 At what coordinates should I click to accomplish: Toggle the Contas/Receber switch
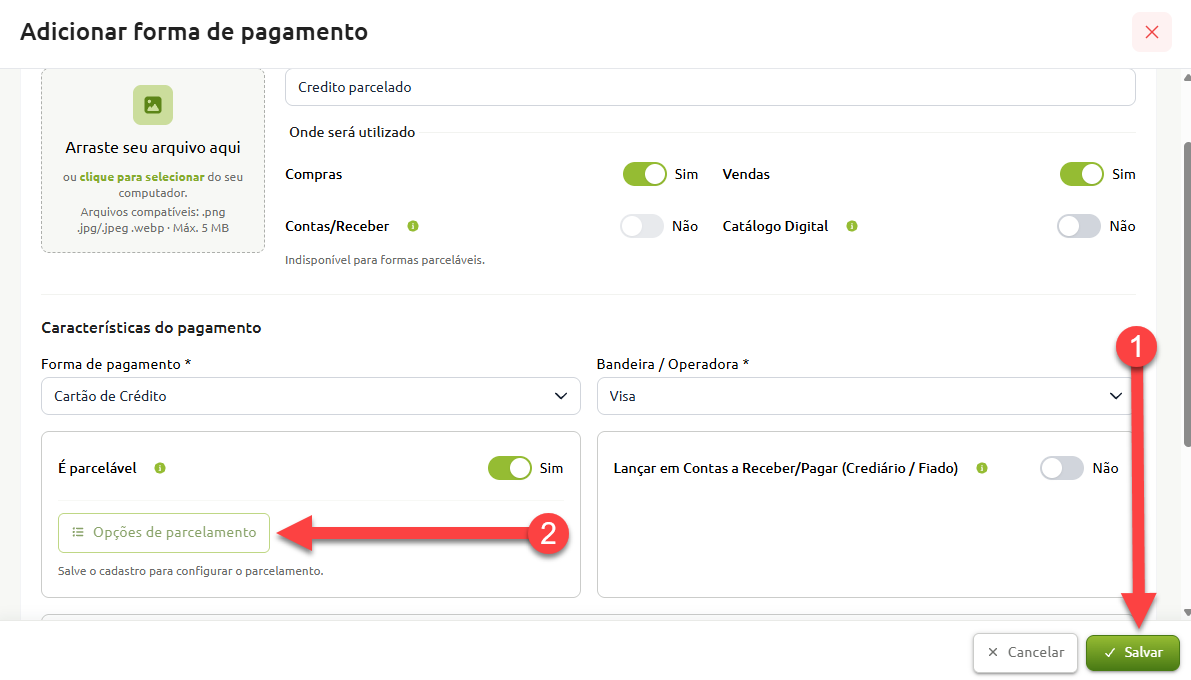coord(642,226)
